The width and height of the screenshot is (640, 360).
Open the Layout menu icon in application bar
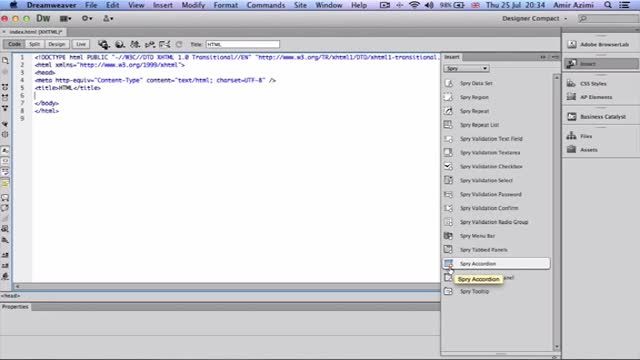65,18
